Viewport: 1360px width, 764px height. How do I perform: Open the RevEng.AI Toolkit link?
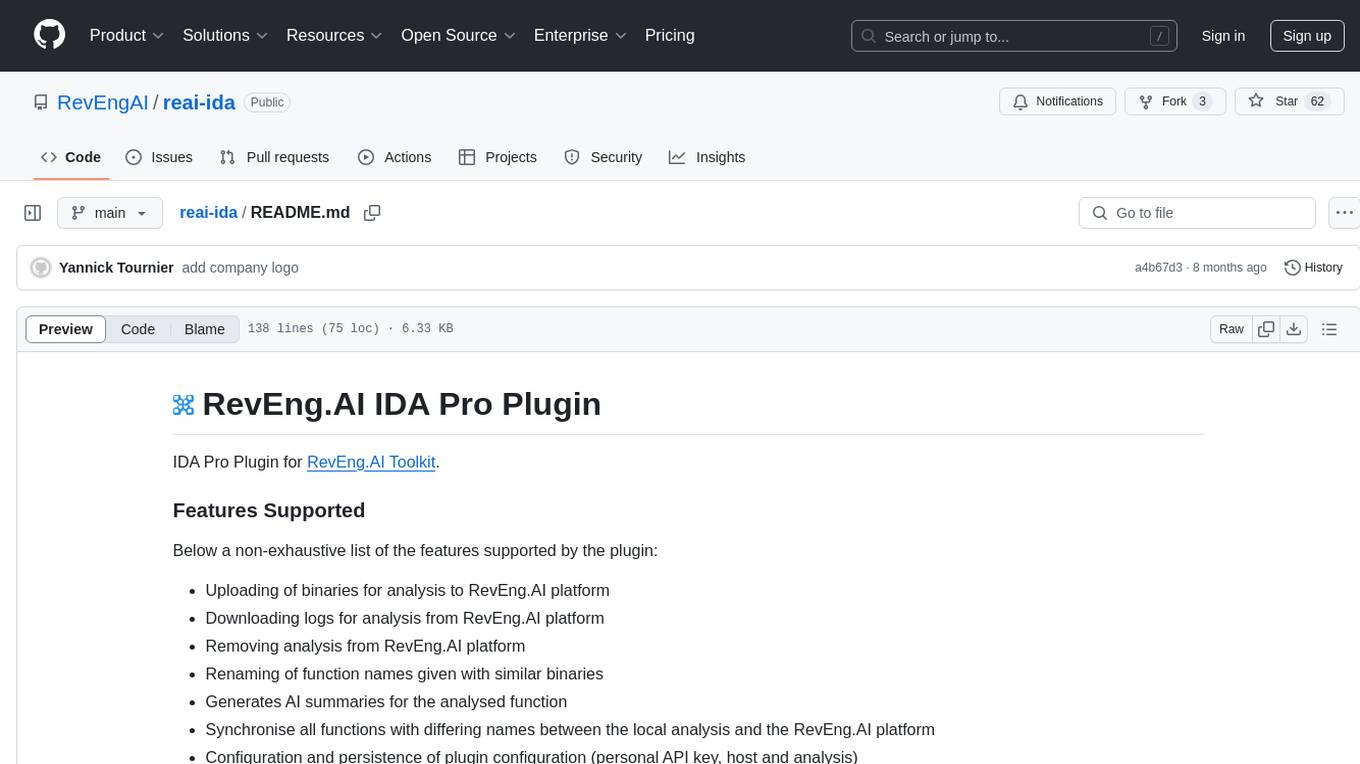tap(371, 462)
